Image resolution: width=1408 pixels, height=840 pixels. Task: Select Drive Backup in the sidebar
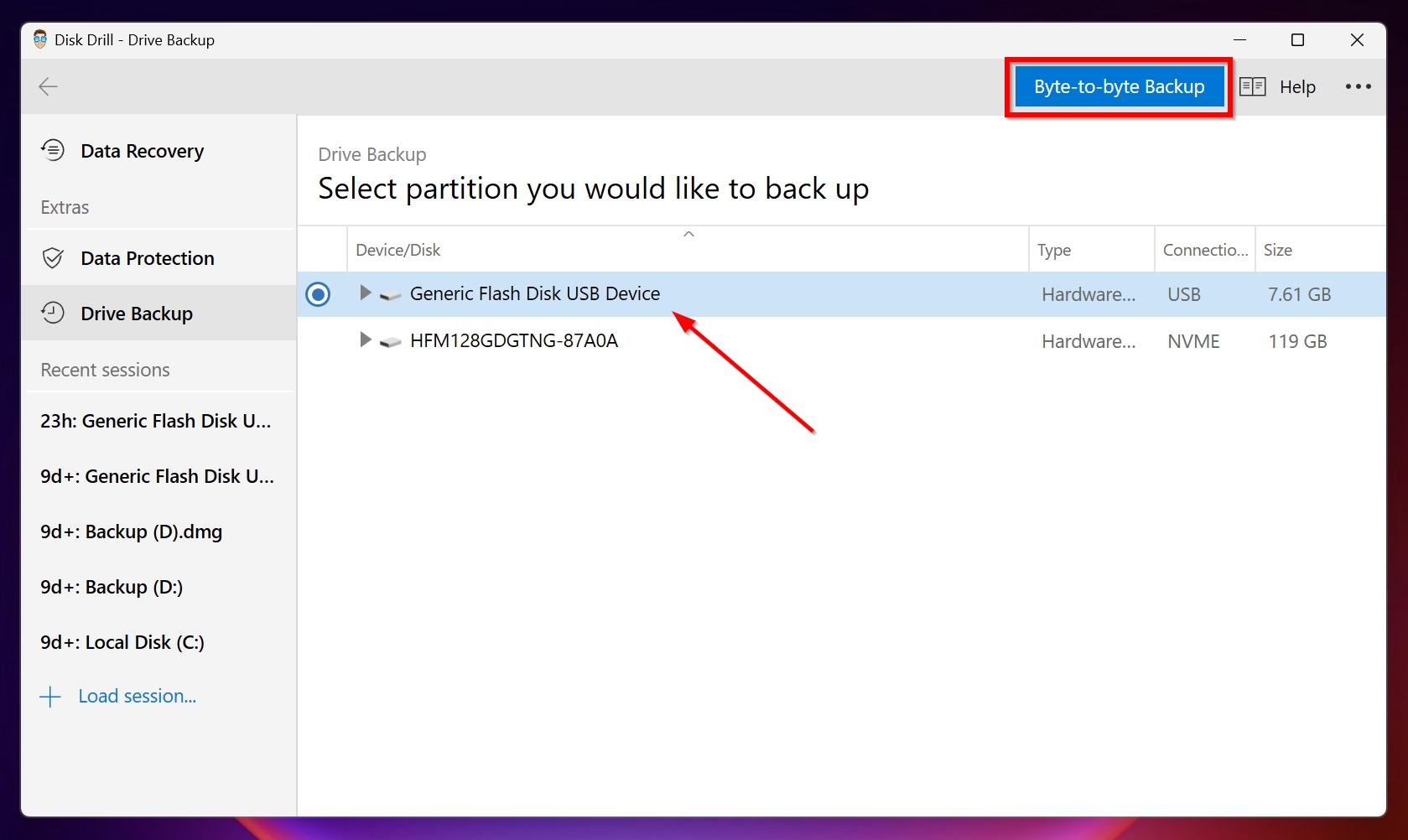coord(158,314)
